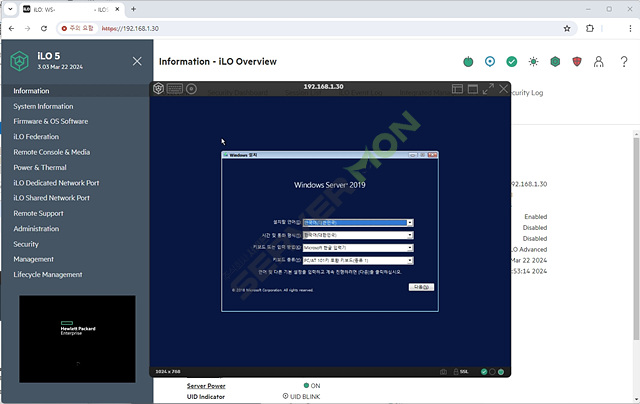The image size is (640, 404).
Task: Click the security warning chip in address bar
Action: (x=77, y=29)
